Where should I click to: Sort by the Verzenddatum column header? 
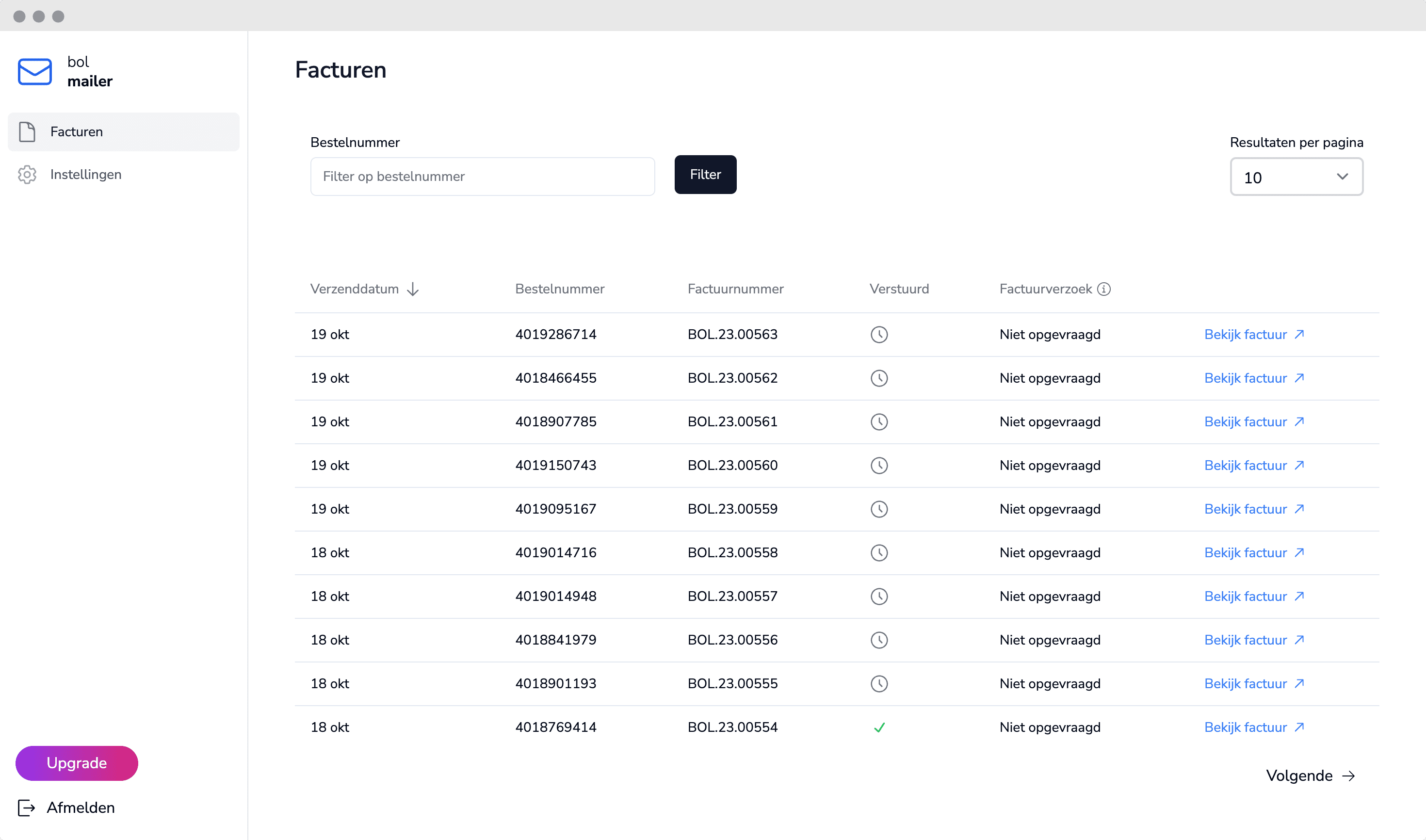coord(355,289)
